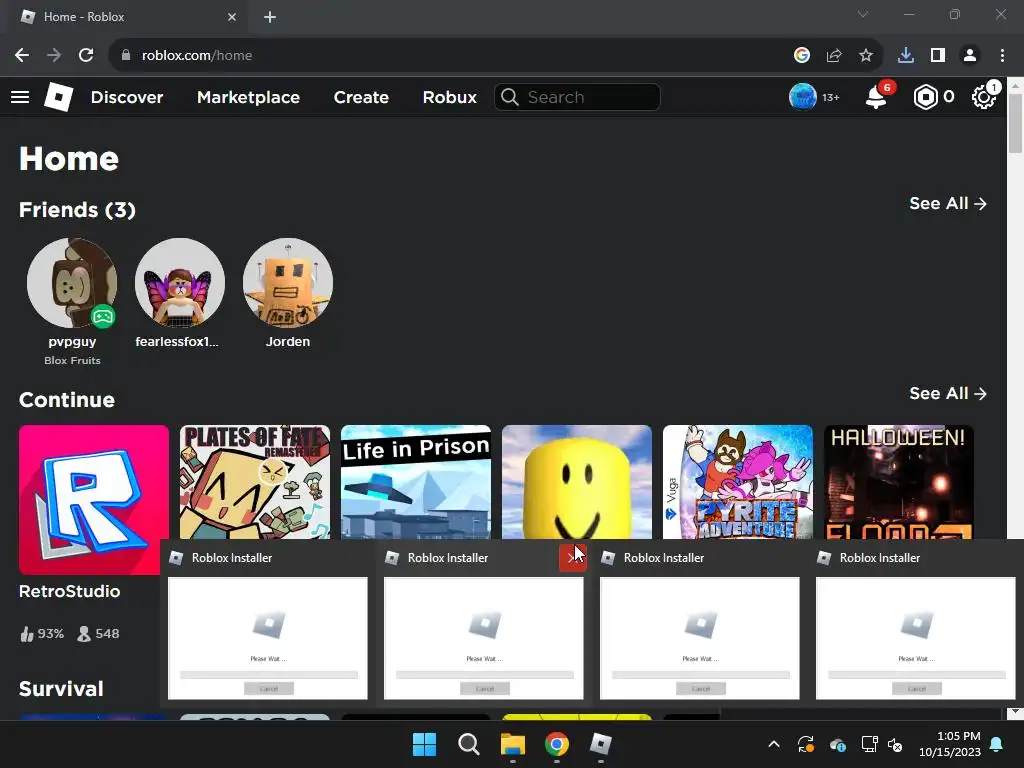
Task: Open Life in Prison game
Action: pyautogui.click(x=415, y=482)
